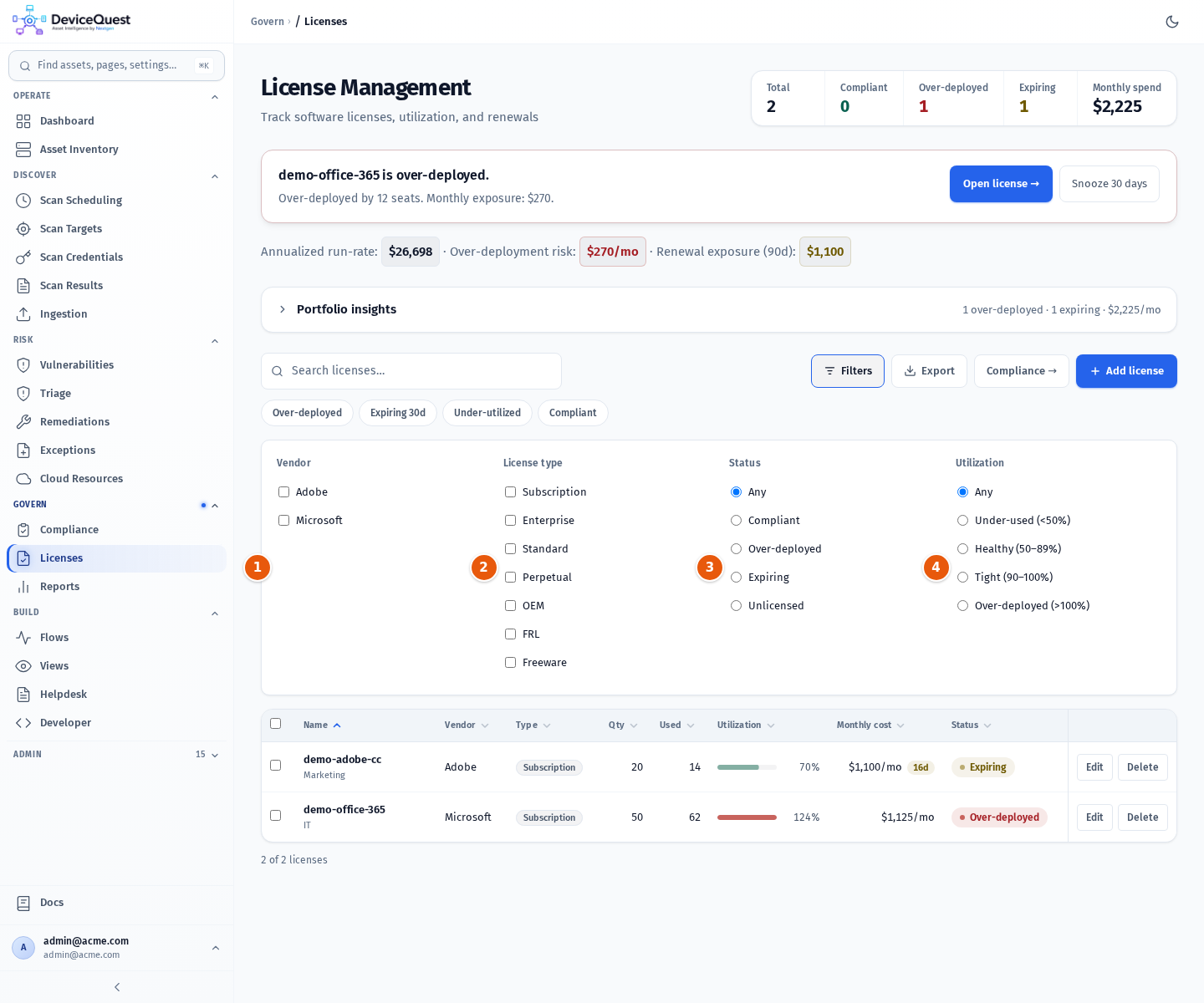Click the Docs book icon
Image resolution: width=1204 pixels, height=1003 pixels.
pos(23,903)
